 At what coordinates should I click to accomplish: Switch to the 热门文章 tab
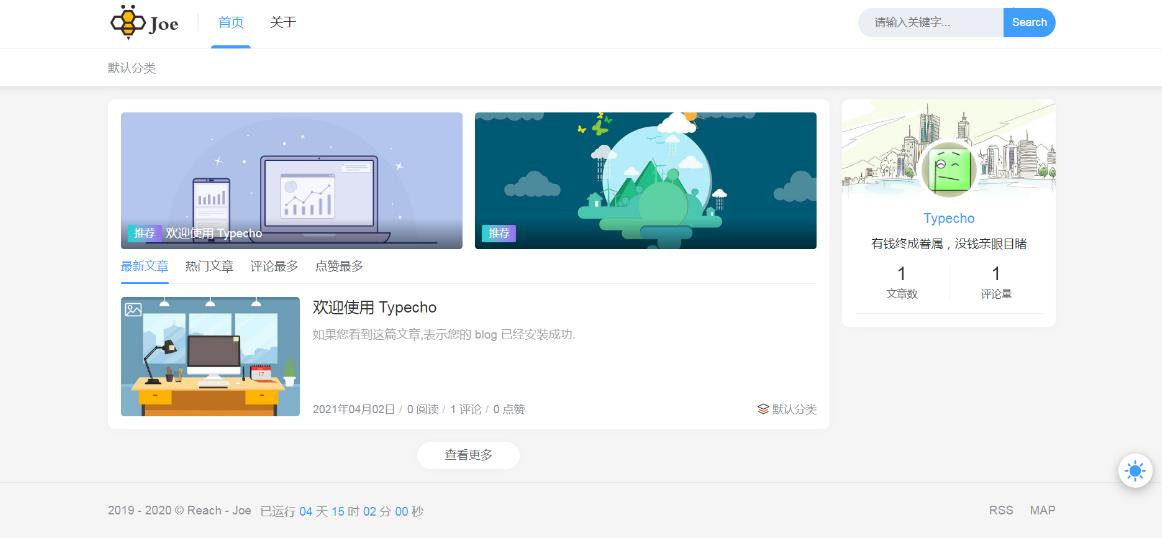coord(209,267)
